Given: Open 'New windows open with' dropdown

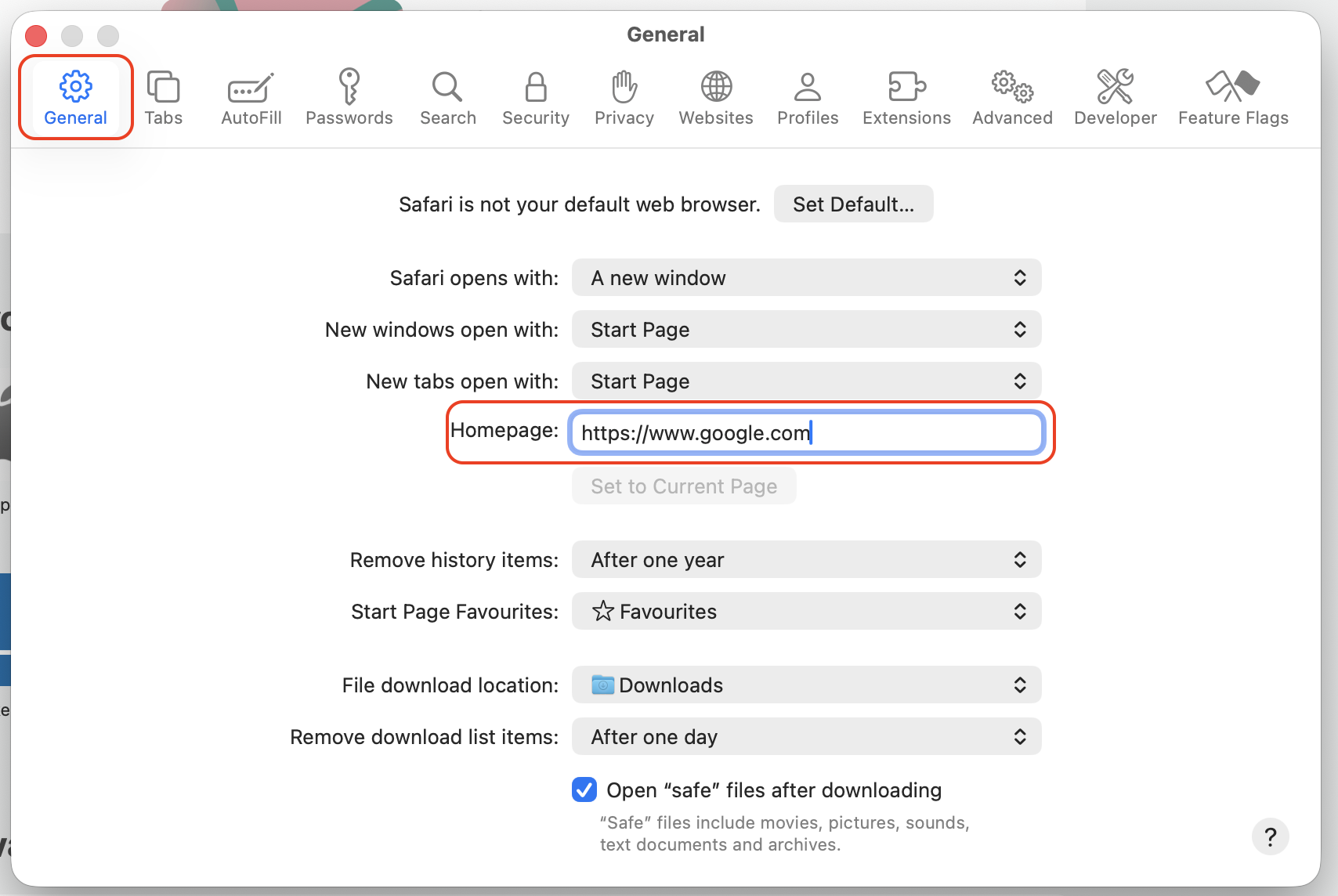Looking at the screenshot, I should tap(806, 330).
